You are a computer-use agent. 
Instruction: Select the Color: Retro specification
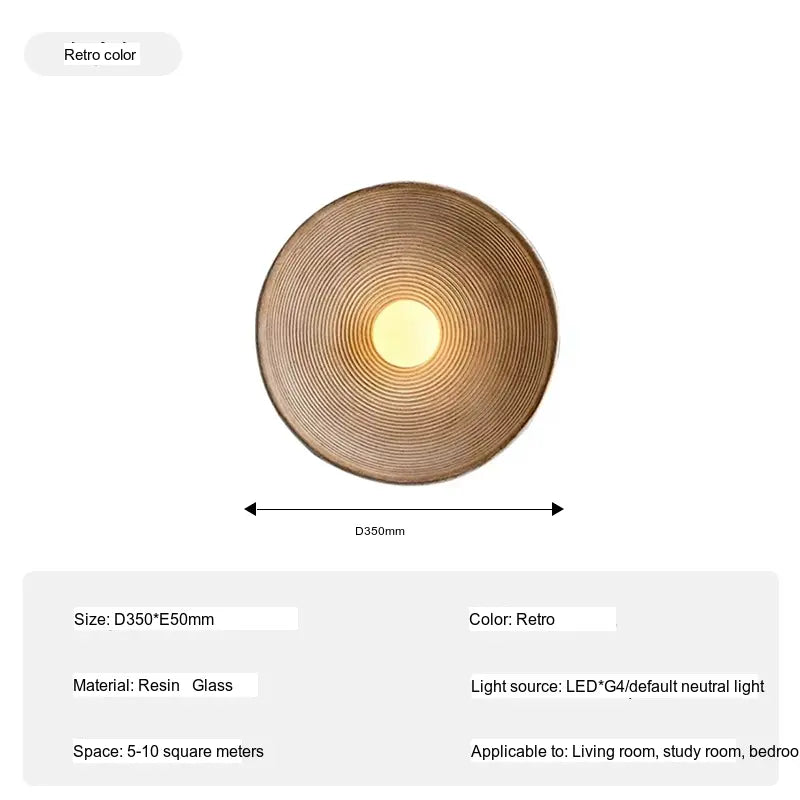(x=512, y=619)
